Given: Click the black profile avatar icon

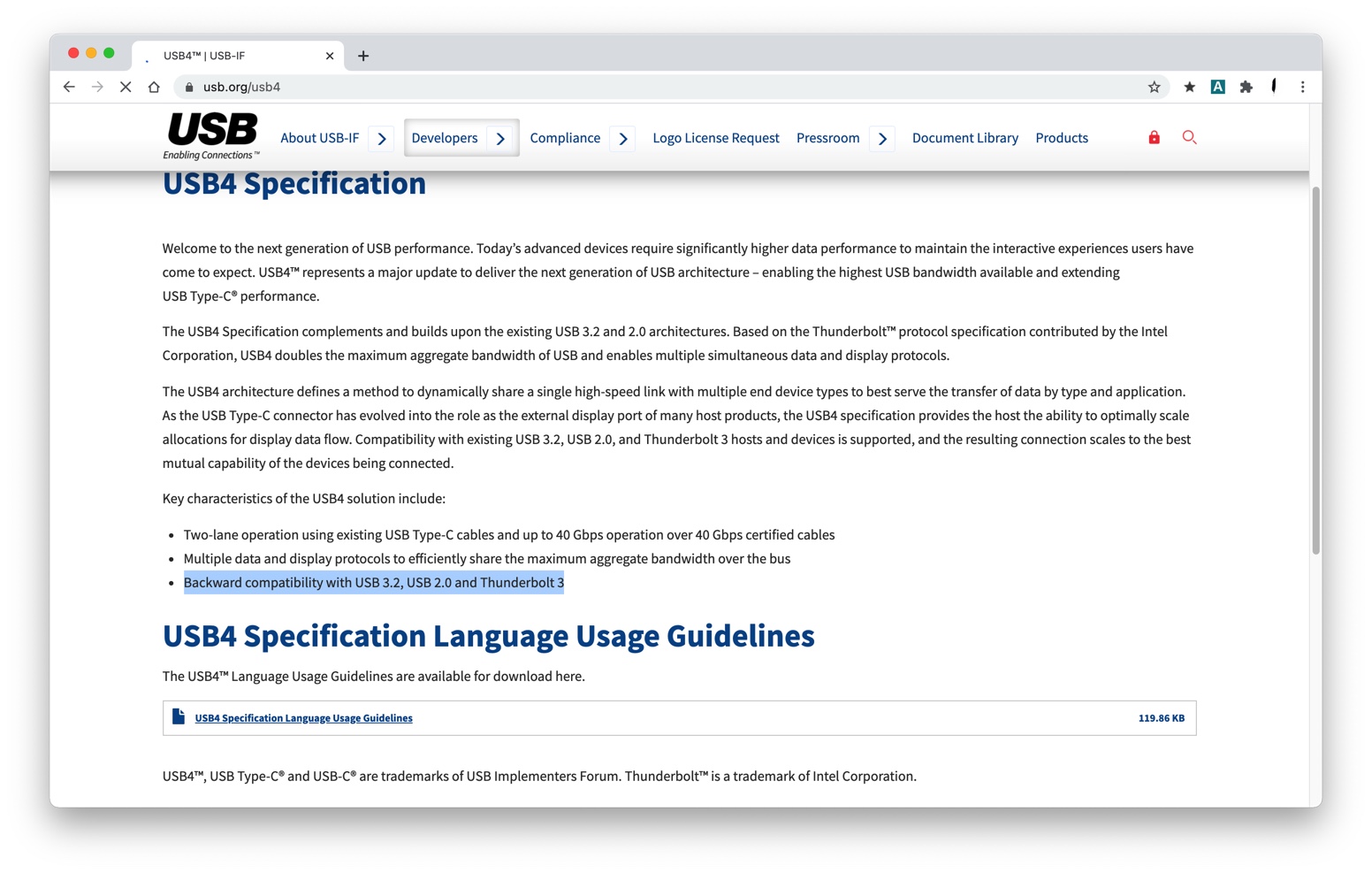Looking at the screenshot, I should coord(1274,86).
